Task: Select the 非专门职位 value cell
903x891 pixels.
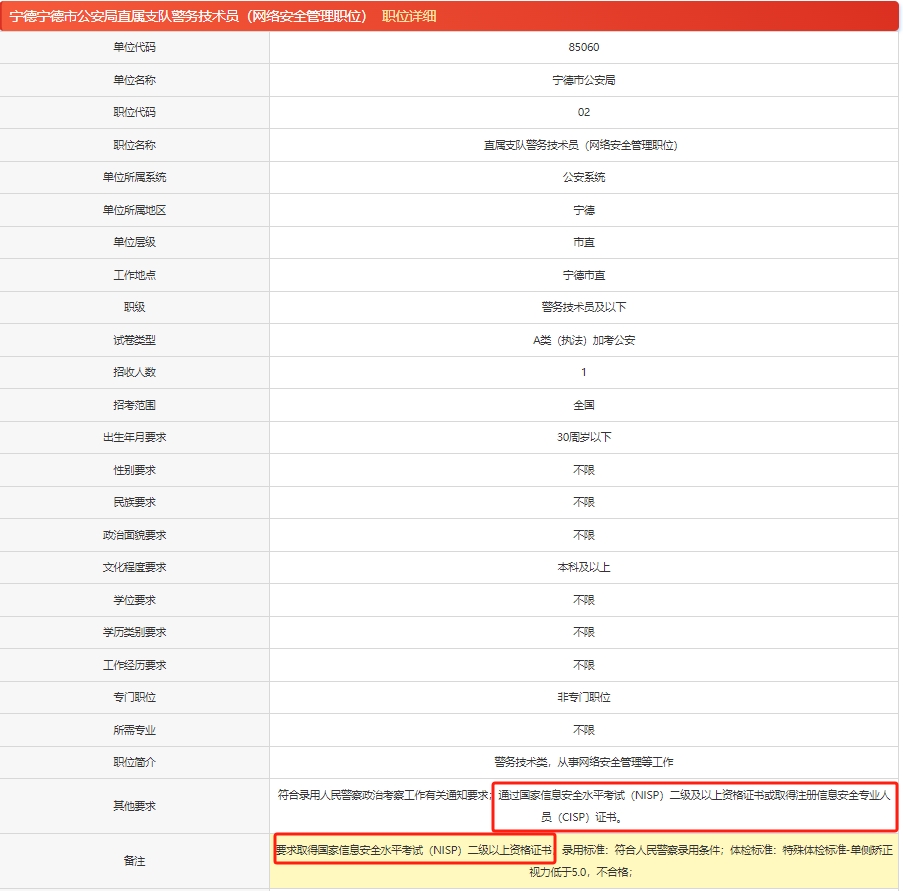Action: (583, 697)
